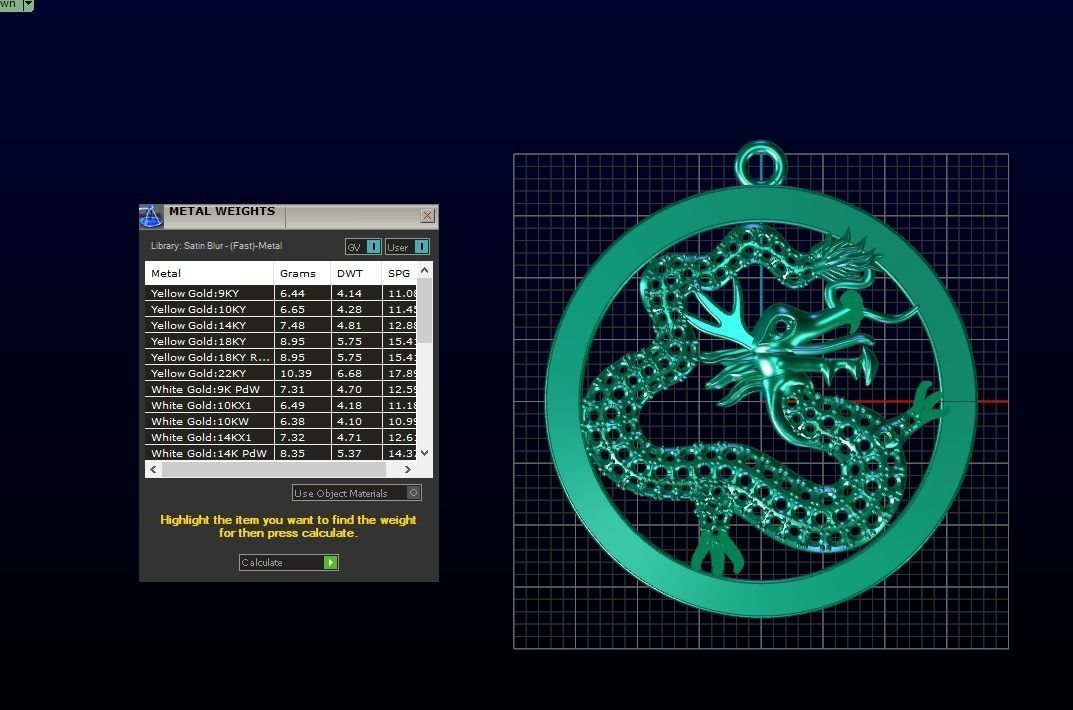
Task: Sort by the Grams column header
Action: [302, 273]
